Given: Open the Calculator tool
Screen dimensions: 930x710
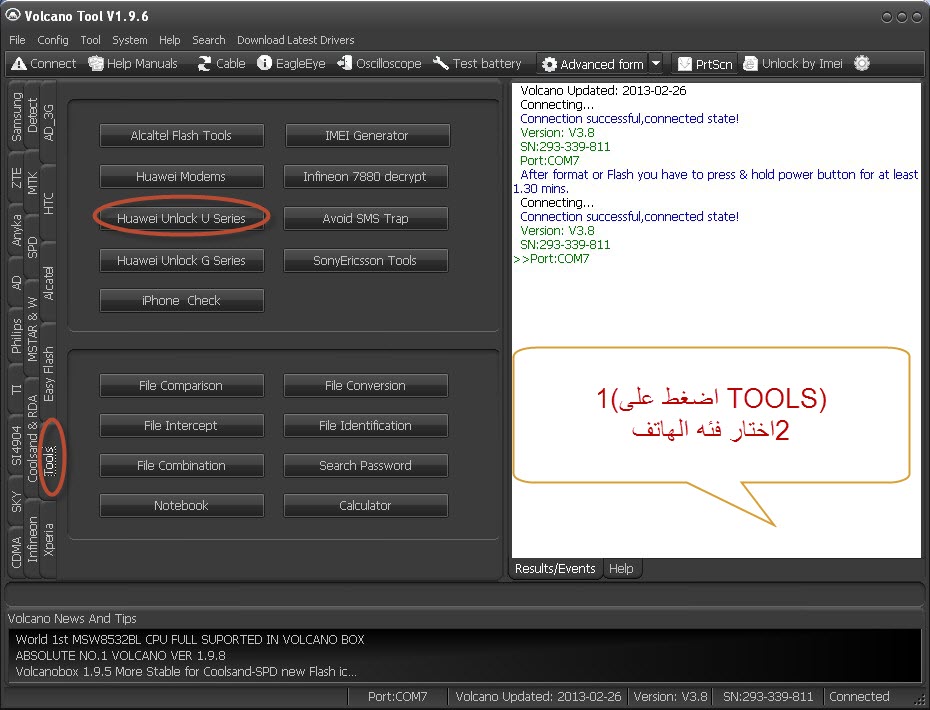Looking at the screenshot, I should coord(365,505).
